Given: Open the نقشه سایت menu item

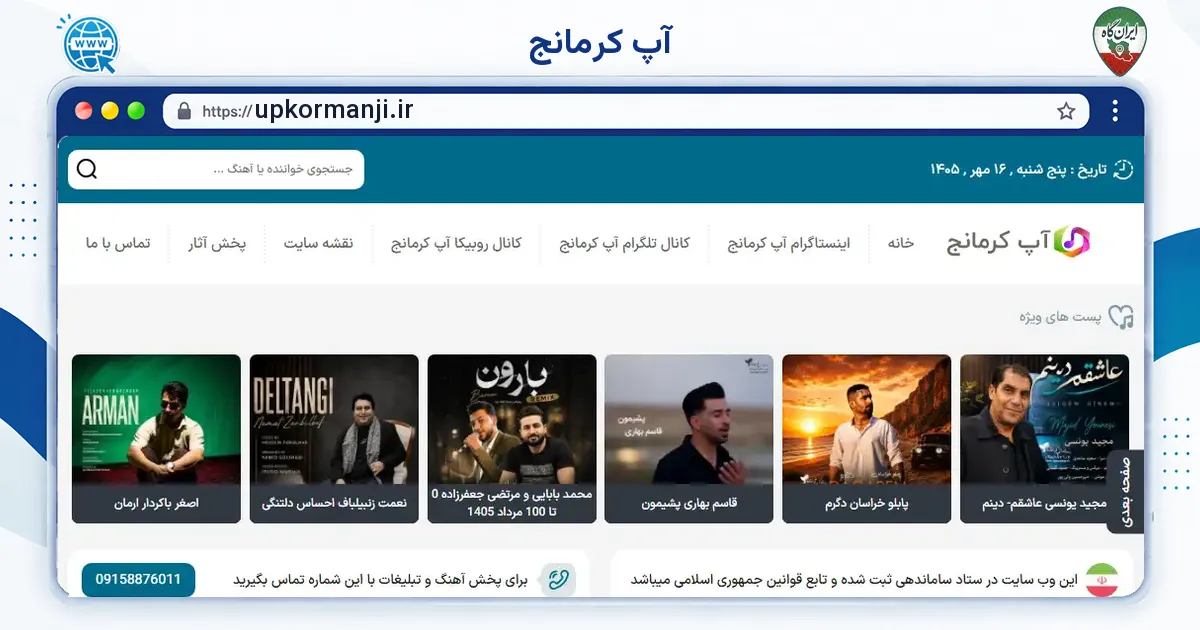Looking at the screenshot, I should pyautogui.click(x=318, y=243).
